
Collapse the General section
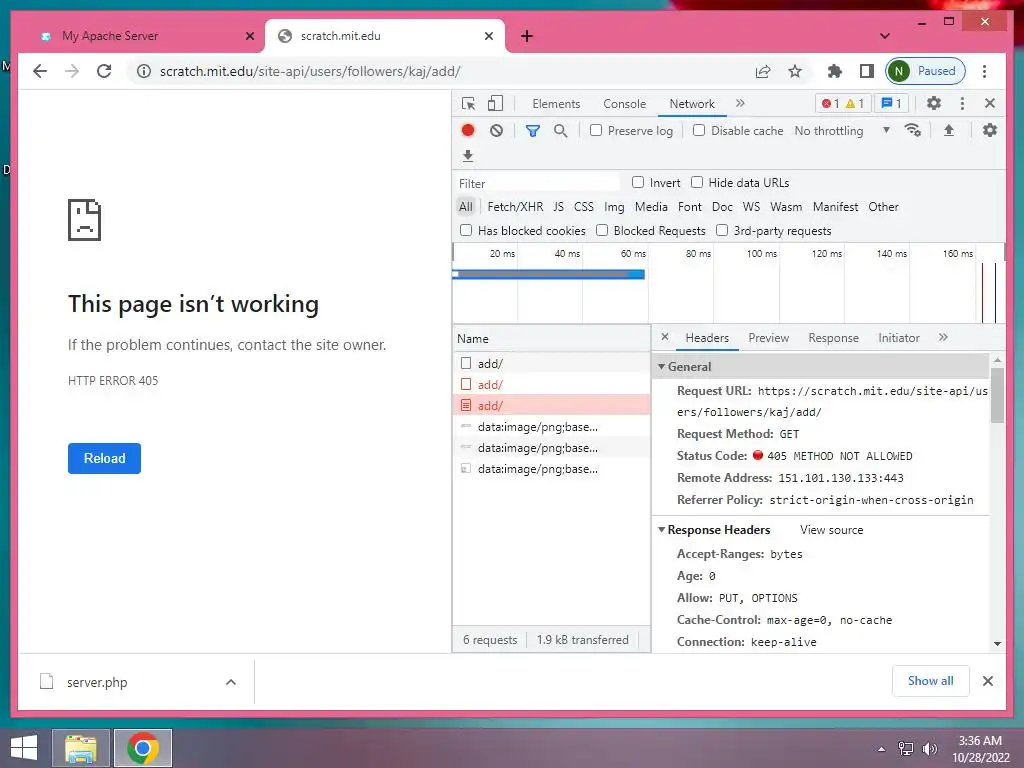point(662,366)
